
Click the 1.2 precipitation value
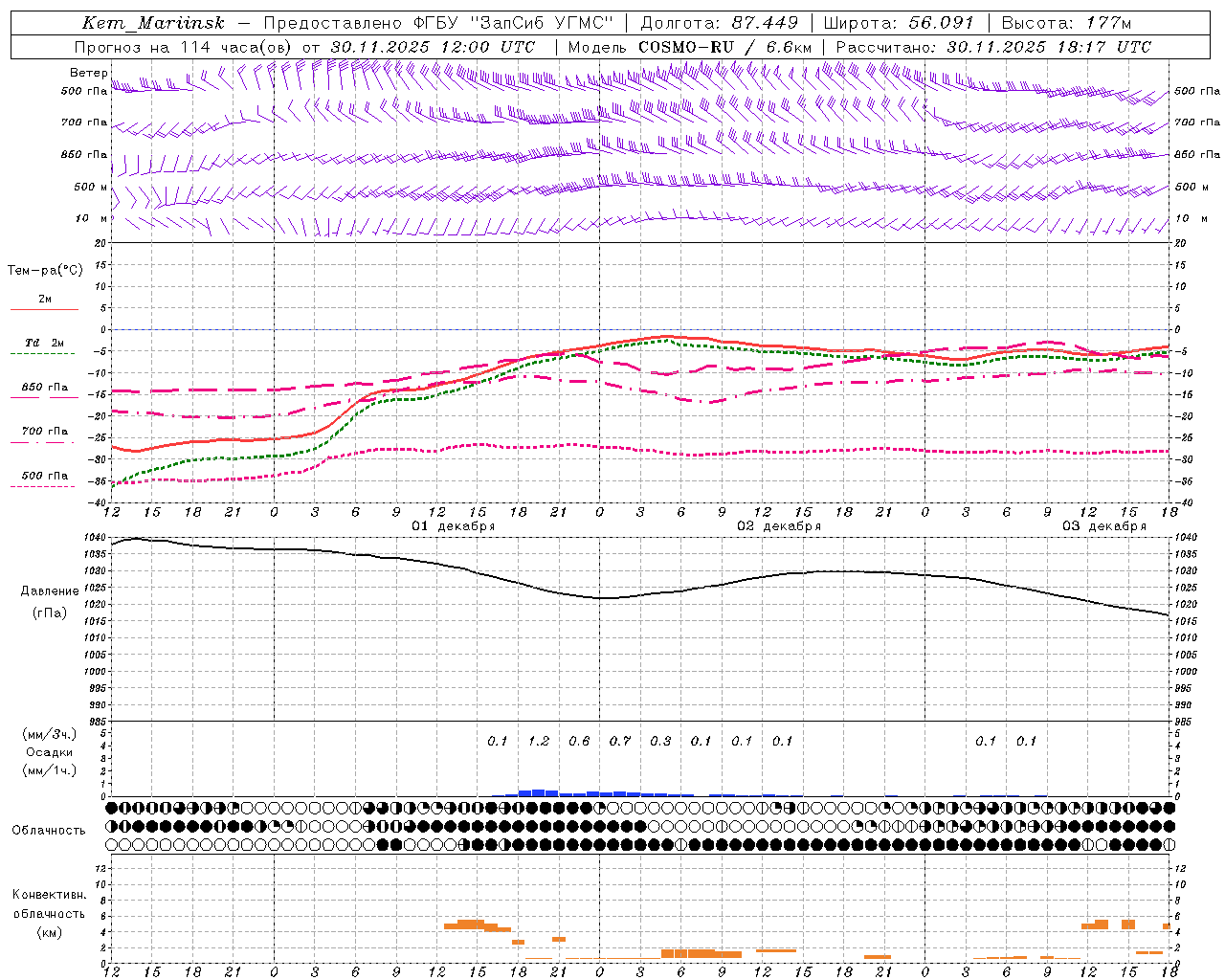tap(539, 741)
